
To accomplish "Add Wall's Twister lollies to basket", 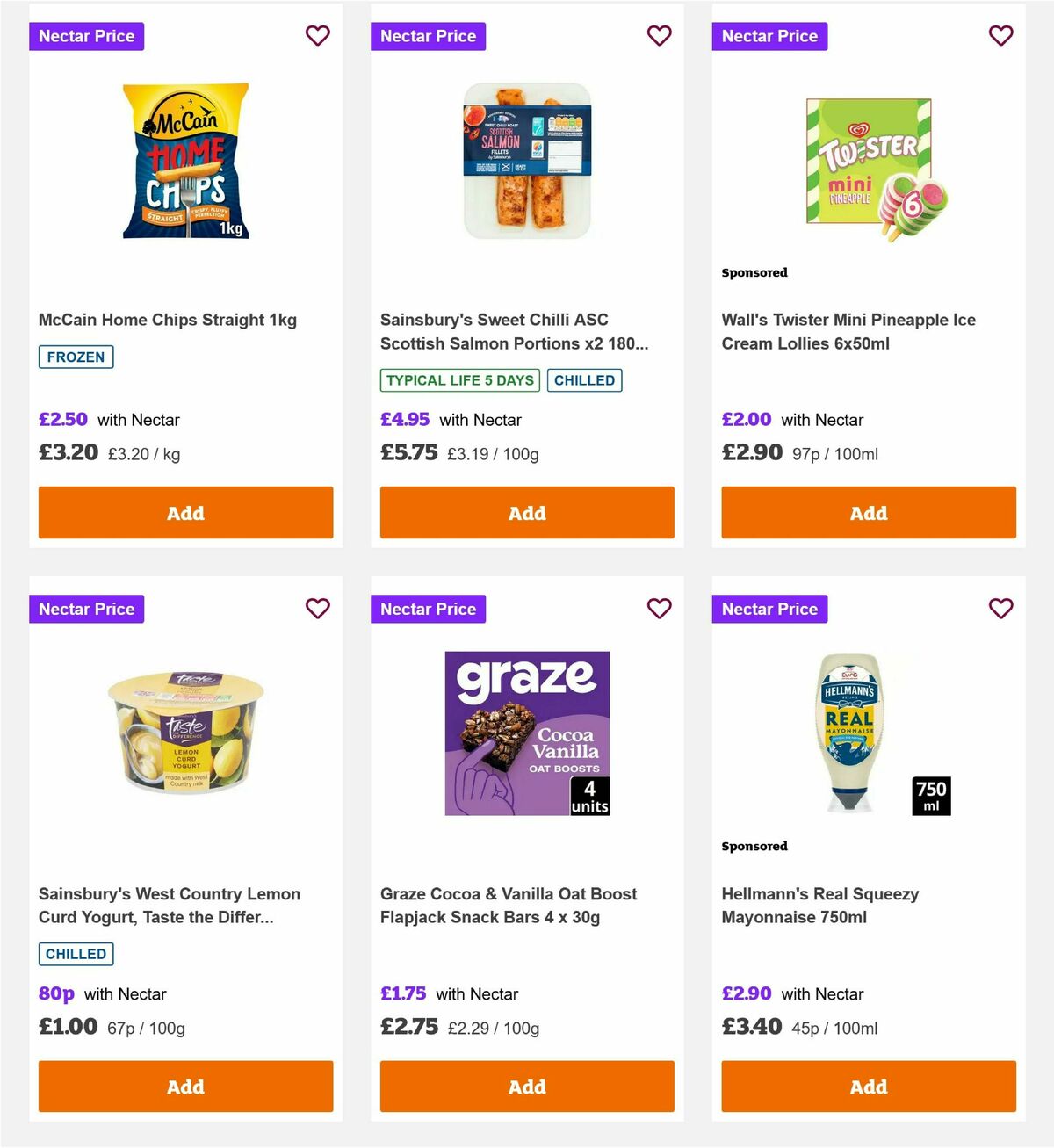I will 869,512.
